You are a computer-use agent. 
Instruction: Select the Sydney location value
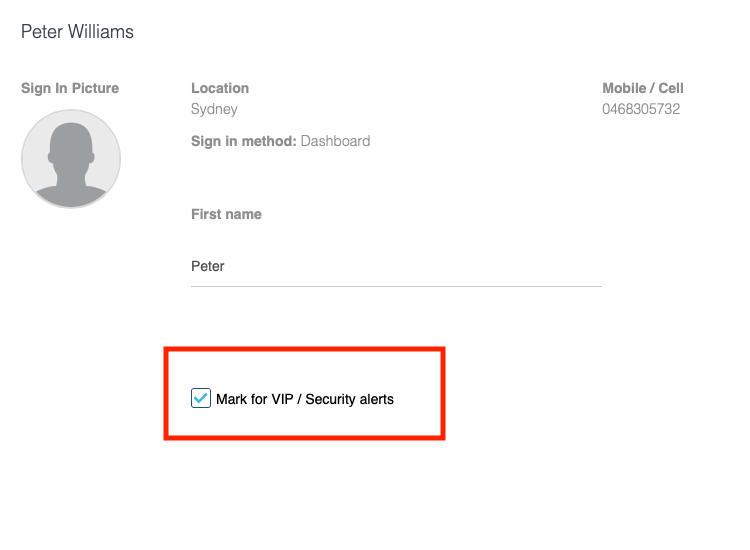tap(214, 109)
